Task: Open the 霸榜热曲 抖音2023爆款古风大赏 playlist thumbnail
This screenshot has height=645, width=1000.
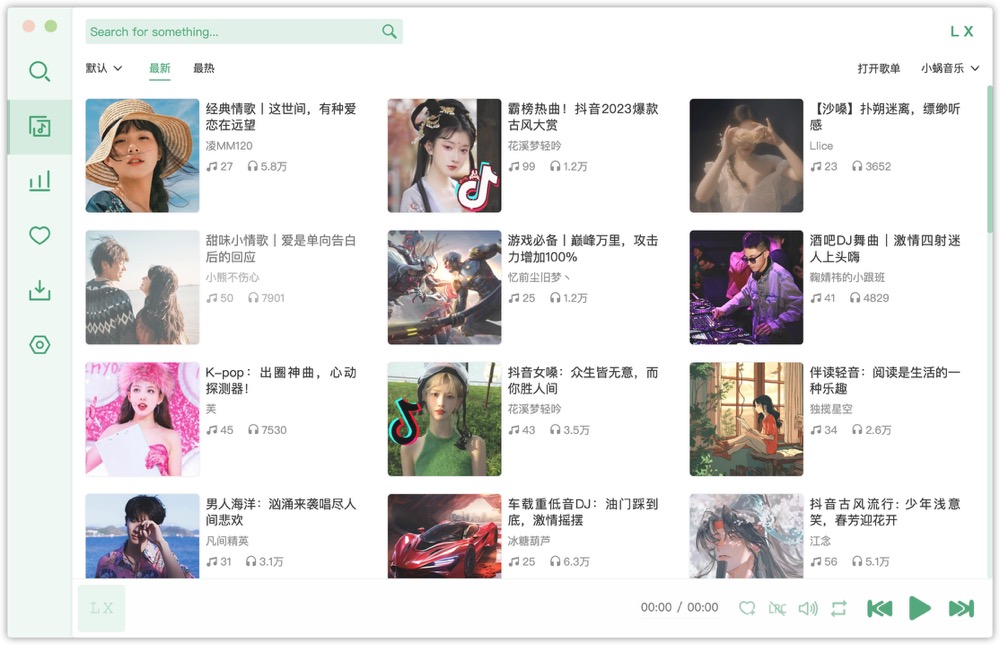Action: 443,155
